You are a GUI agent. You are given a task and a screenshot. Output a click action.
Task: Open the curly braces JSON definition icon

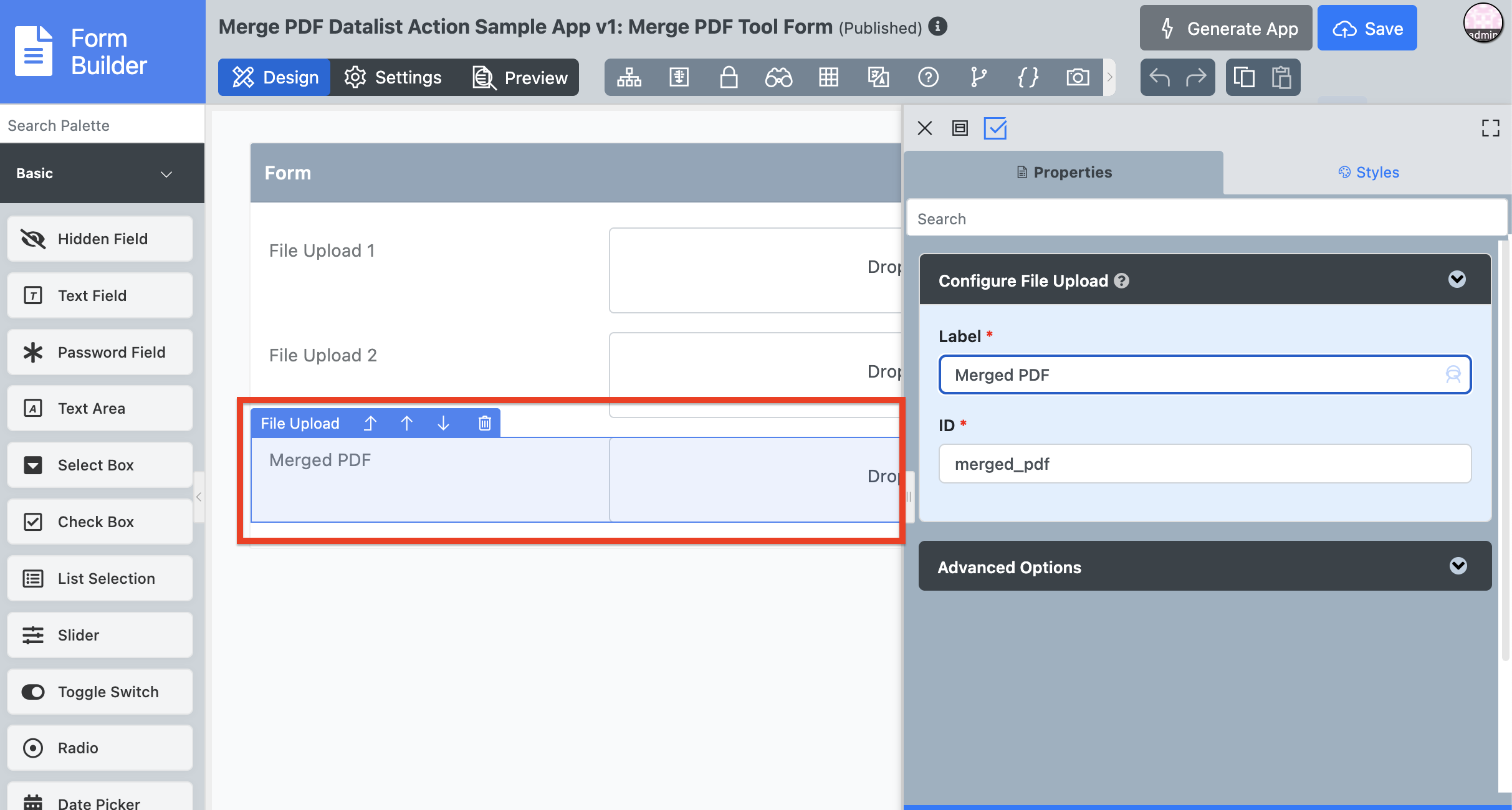click(x=1028, y=77)
